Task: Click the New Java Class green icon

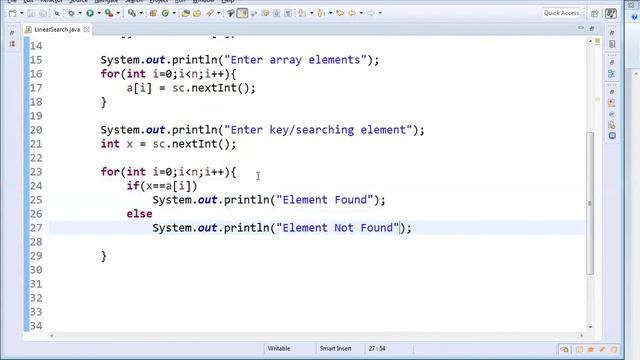Action: tap(165, 13)
